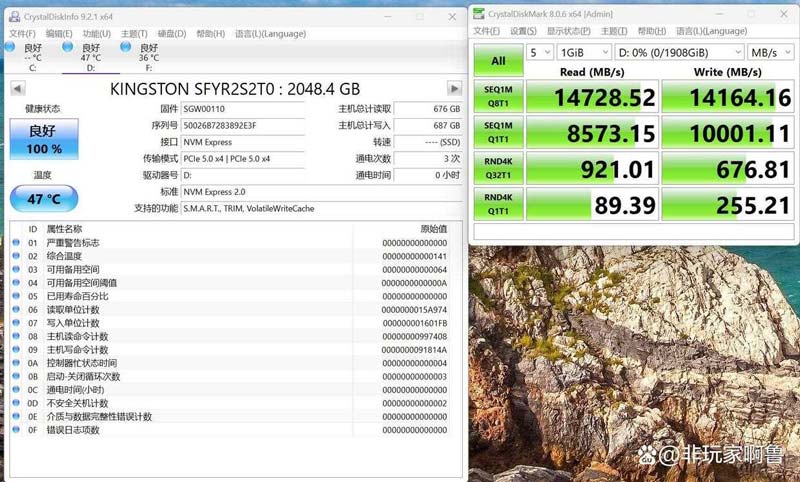Open 硬盘(D) menu in CrystalDiskInfo
The width and height of the screenshot is (800, 482).
coord(172,34)
